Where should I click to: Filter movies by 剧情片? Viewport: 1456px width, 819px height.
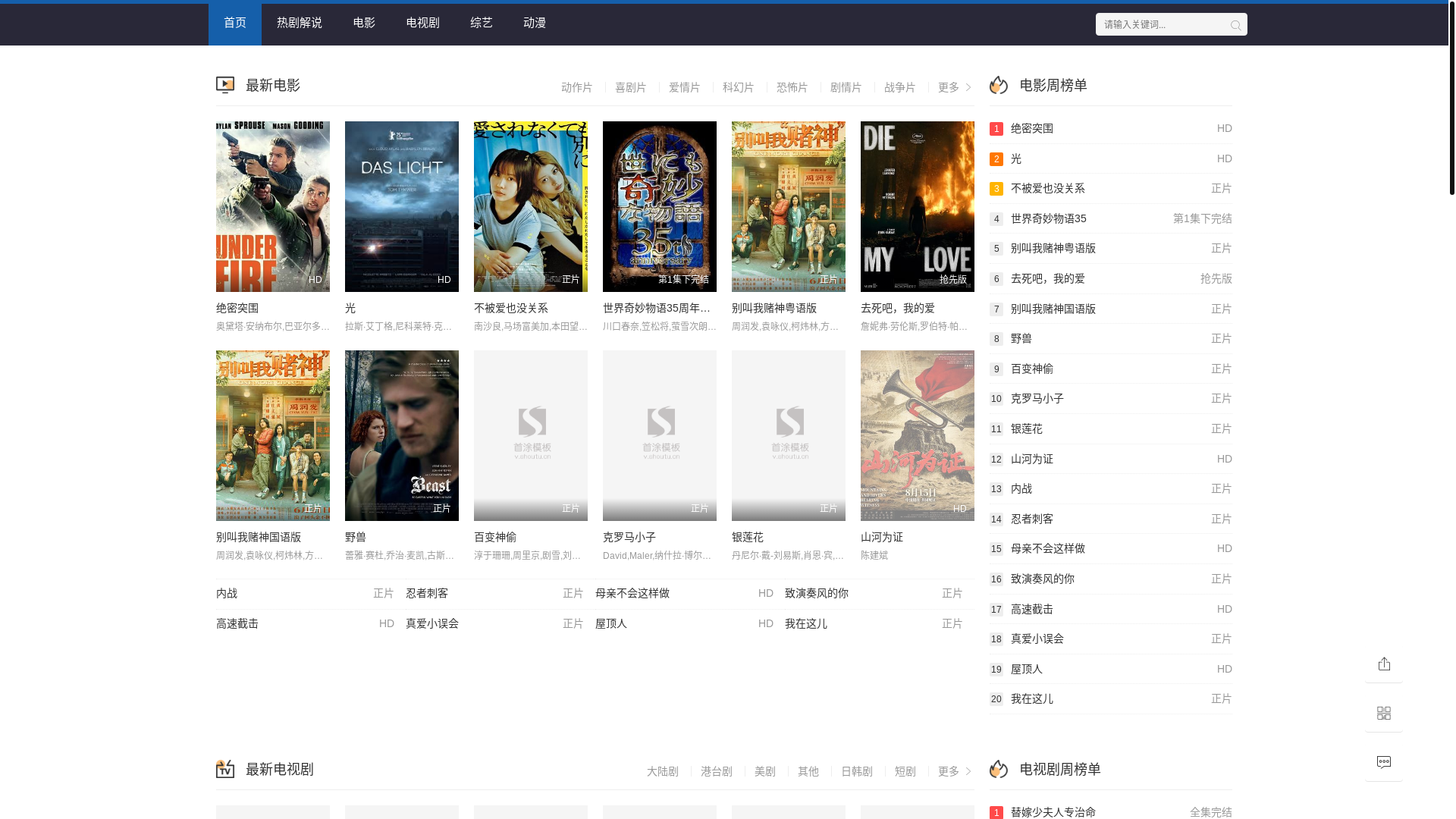(846, 88)
